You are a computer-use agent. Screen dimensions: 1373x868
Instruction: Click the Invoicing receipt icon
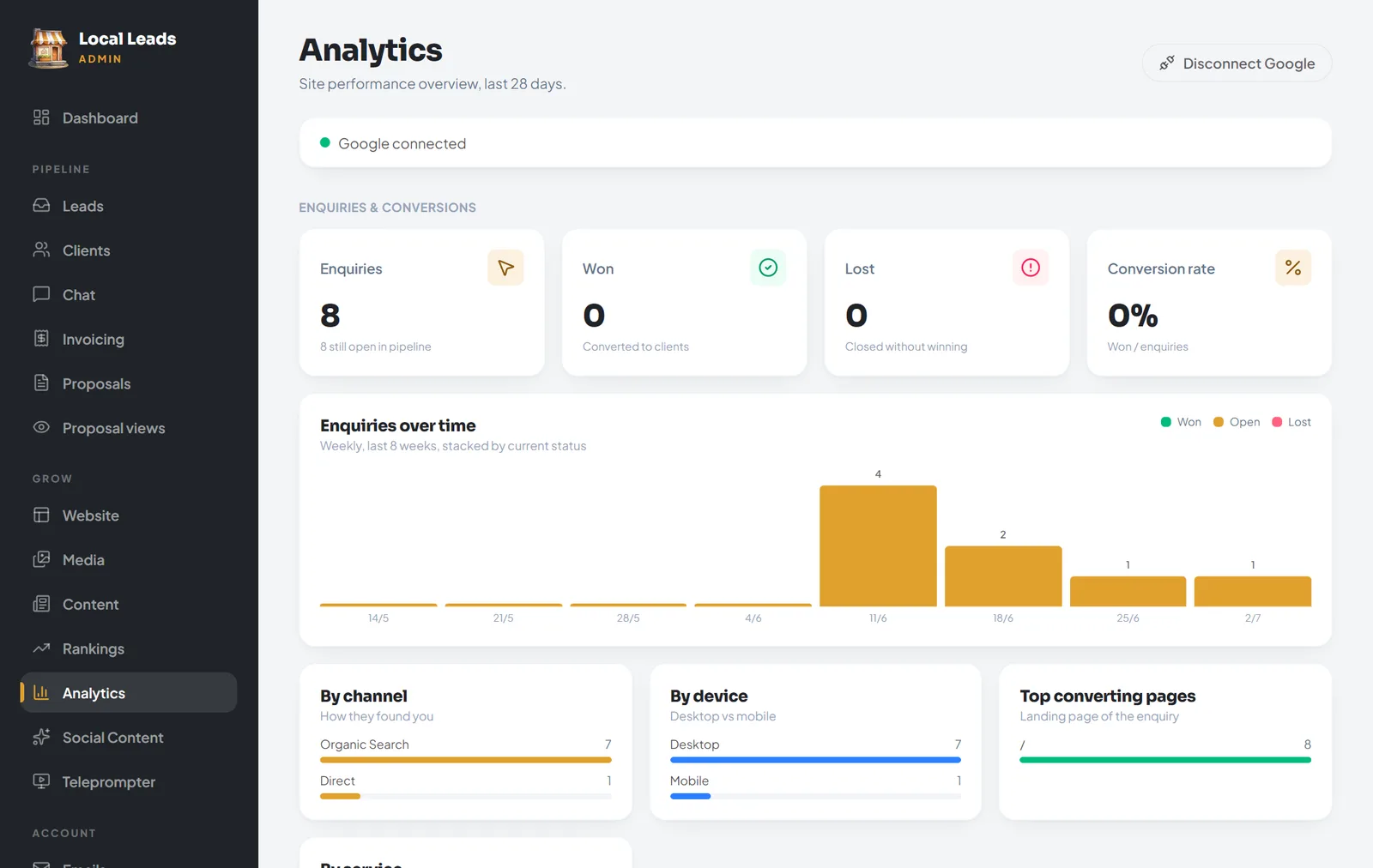[x=41, y=338]
